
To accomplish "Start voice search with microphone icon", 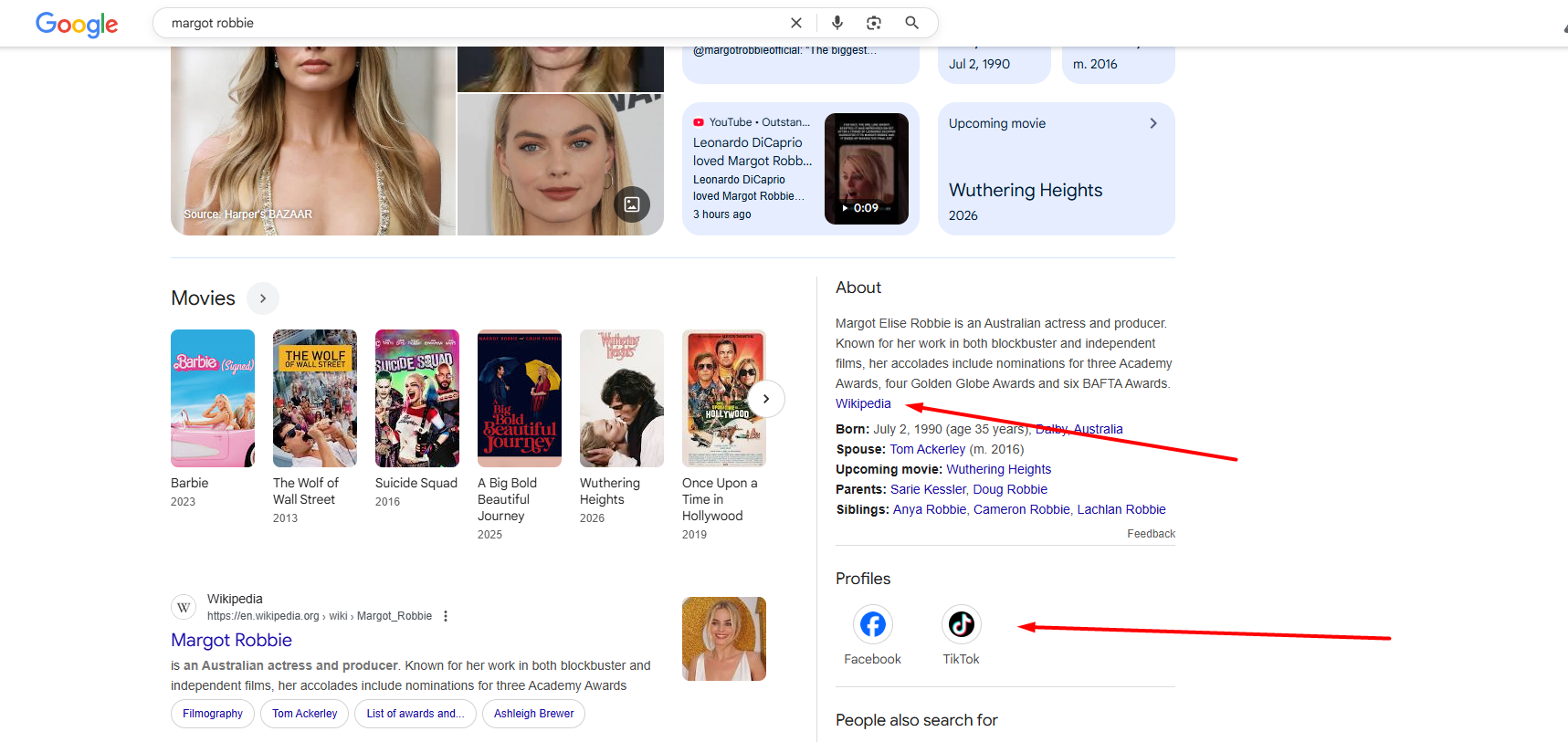I will click(x=837, y=23).
